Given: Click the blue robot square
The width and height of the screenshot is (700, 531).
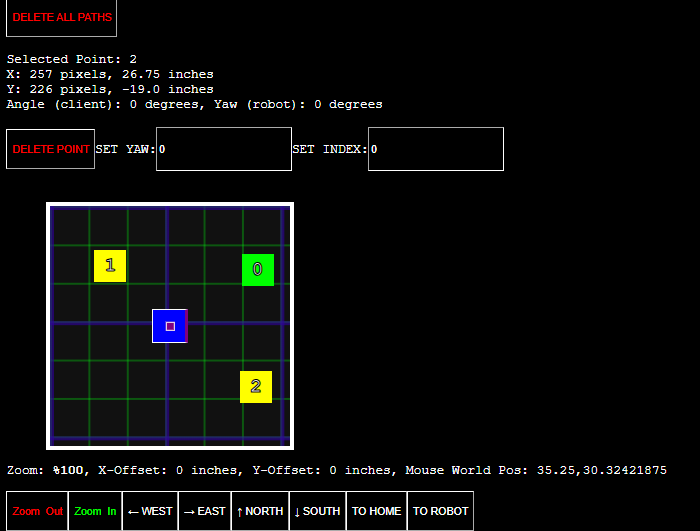Looking at the screenshot, I should (x=170, y=326).
